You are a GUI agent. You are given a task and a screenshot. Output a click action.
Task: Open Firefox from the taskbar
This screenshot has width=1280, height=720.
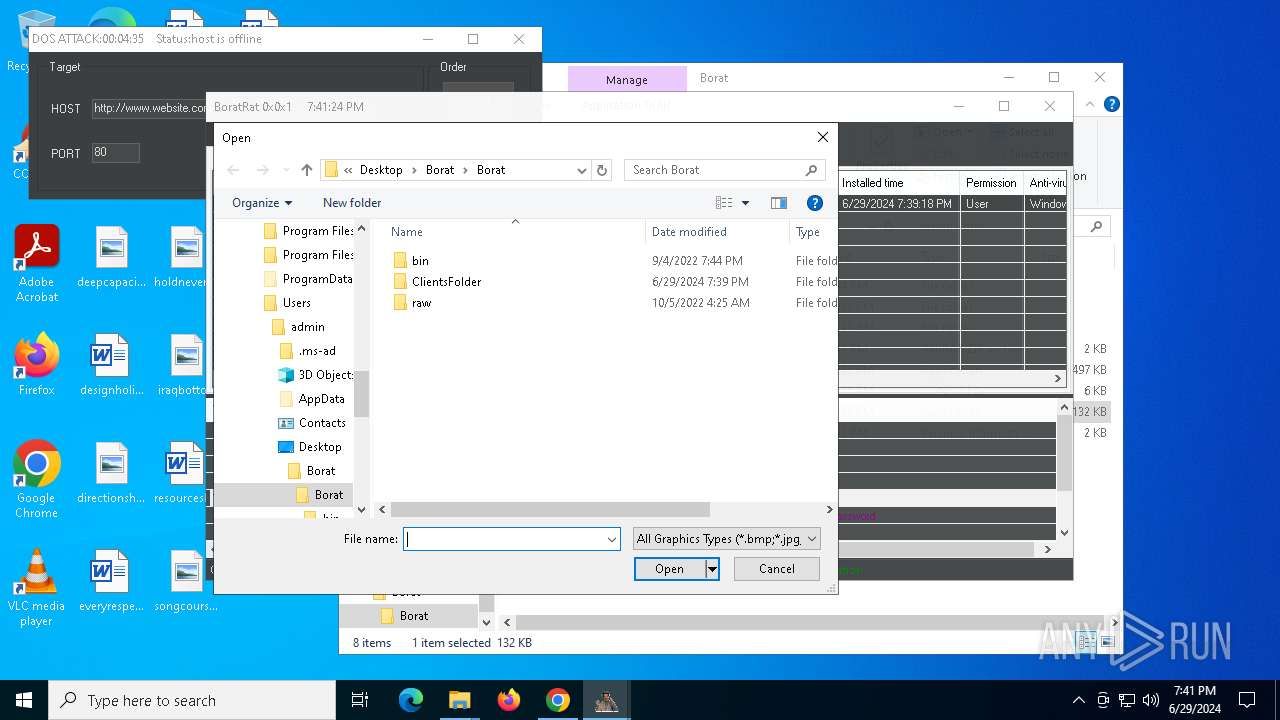click(x=509, y=700)
